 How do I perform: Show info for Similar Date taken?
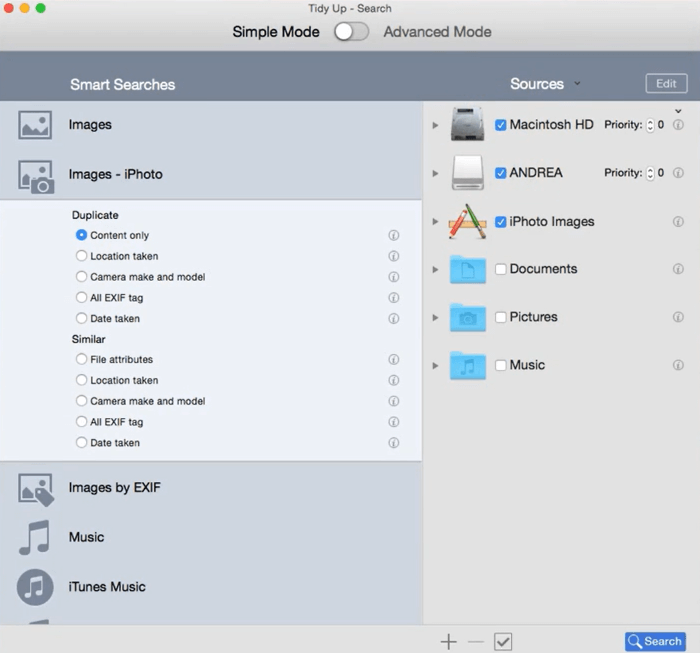pyautogui.click(x=393, y=443)
